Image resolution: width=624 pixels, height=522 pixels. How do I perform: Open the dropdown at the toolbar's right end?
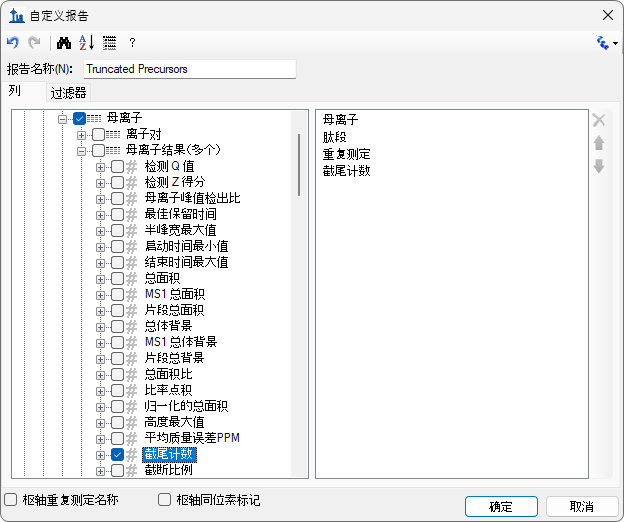pyautogui.click(x=607, y=43)
